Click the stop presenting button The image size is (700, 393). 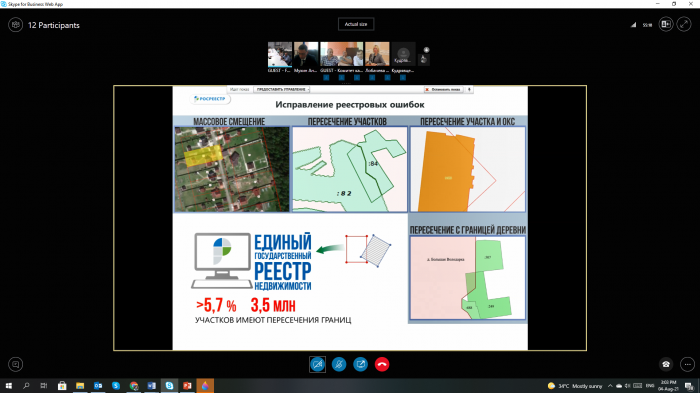(x=444, y=89)
